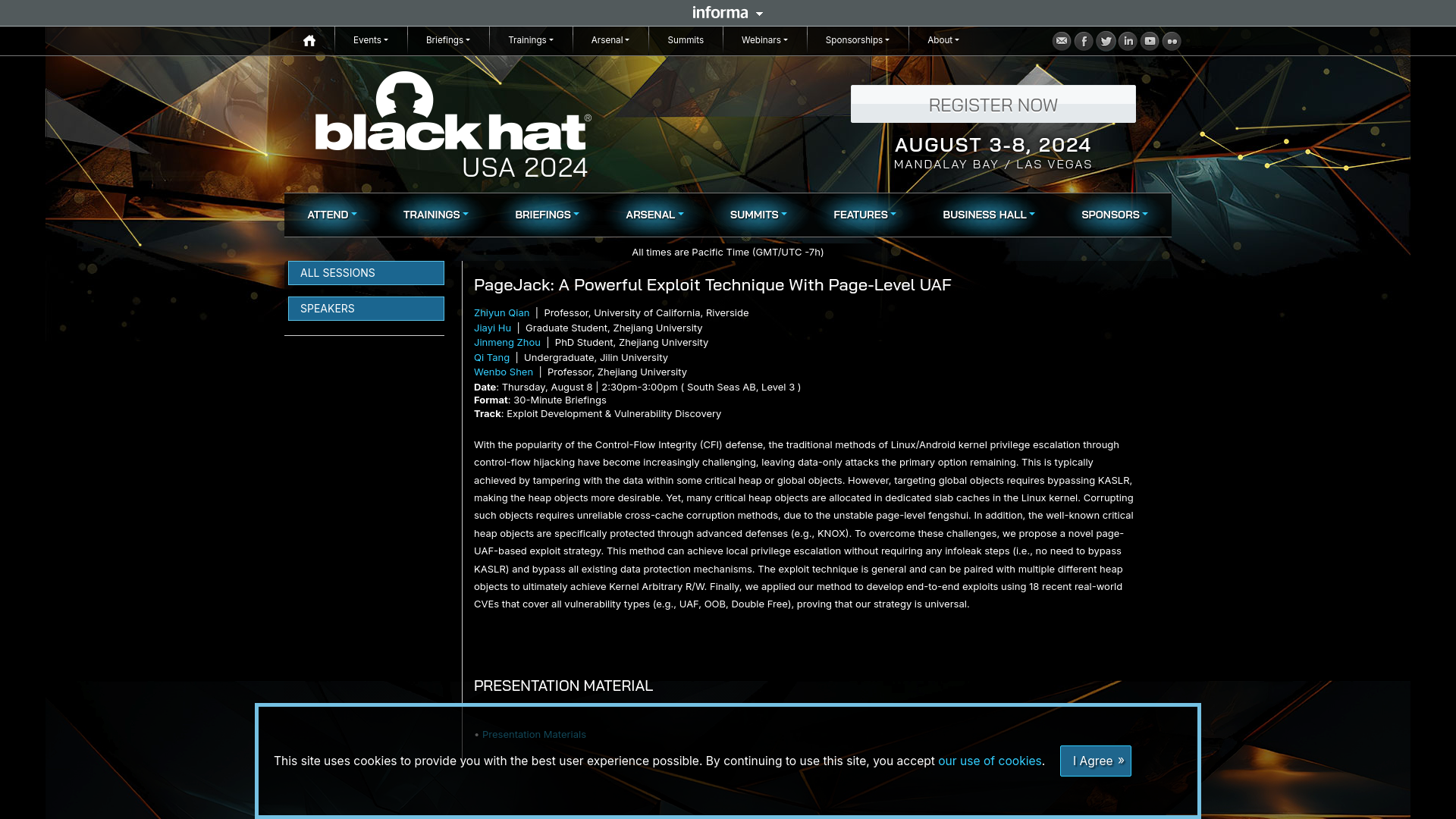Open the About dropdown in top nav
The width and height of the screenshot is (1456, 819).
[943, 40]
